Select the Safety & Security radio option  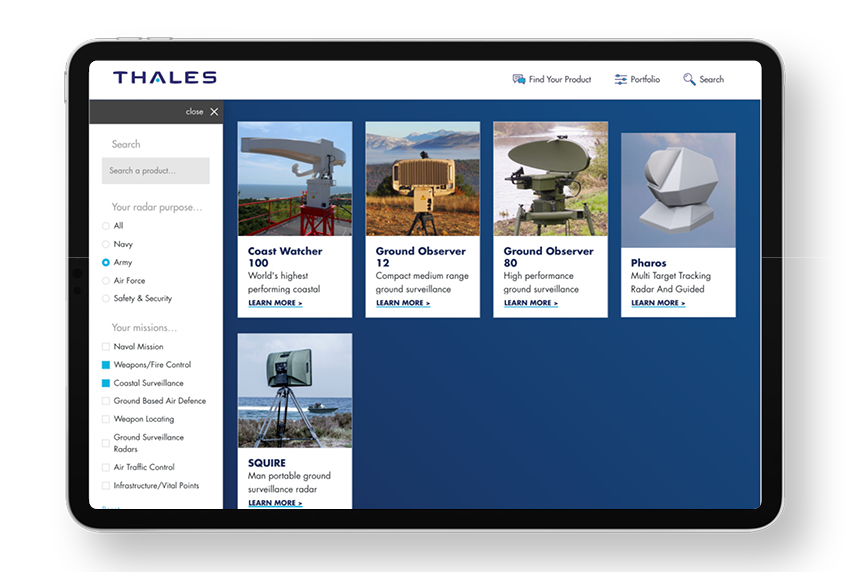point(106,298)
